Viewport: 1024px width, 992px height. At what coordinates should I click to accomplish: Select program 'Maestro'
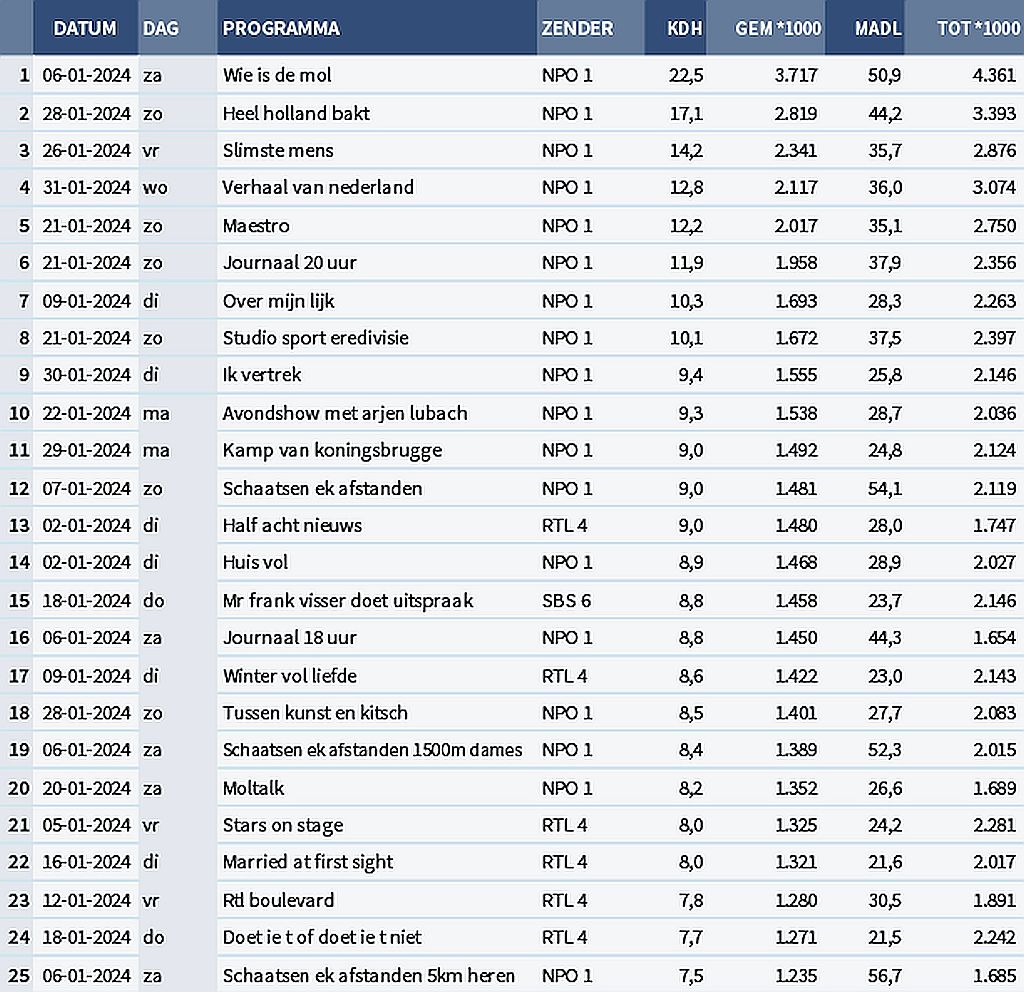click(x=256, y=226)
